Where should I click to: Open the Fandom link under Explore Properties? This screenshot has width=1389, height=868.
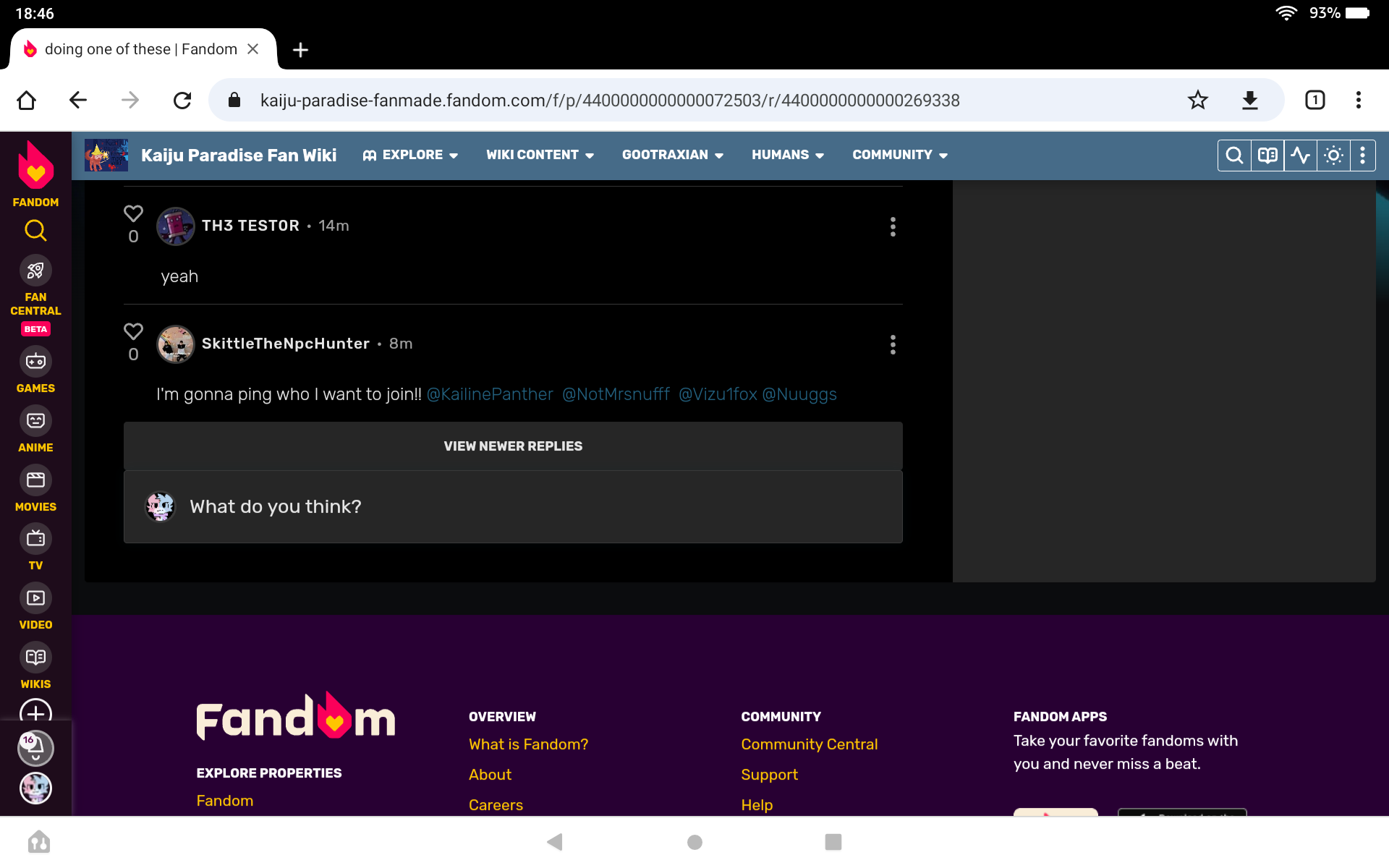(x=224, y=801)
